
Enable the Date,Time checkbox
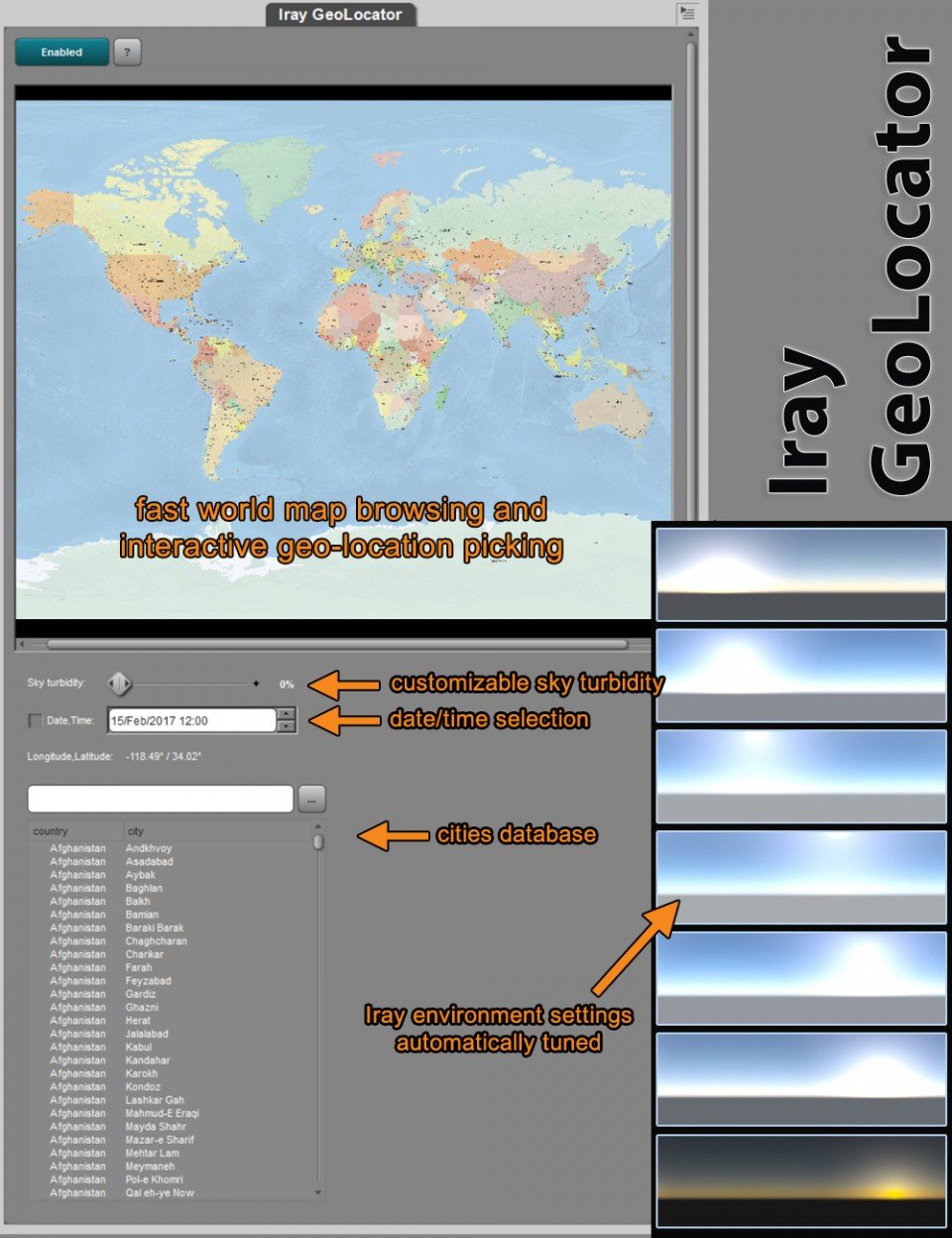(36, 721)
